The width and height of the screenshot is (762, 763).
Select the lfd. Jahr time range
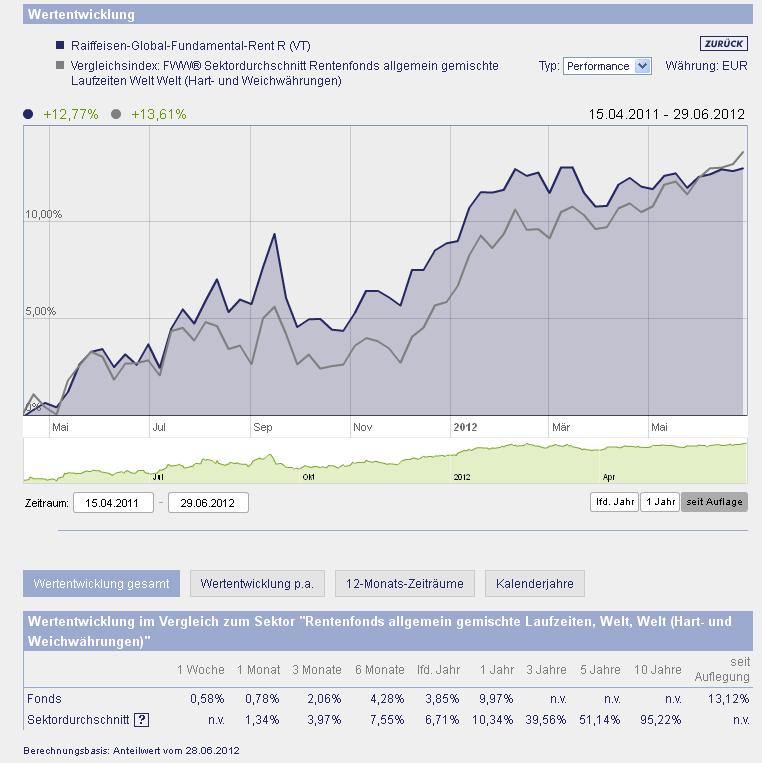(x=614, y=501)
